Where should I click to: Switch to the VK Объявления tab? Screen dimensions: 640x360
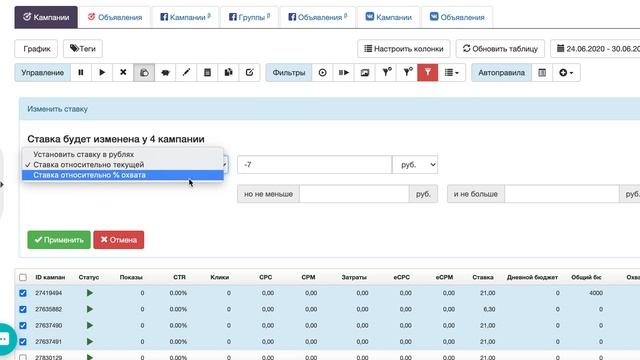tap(457, 17)
